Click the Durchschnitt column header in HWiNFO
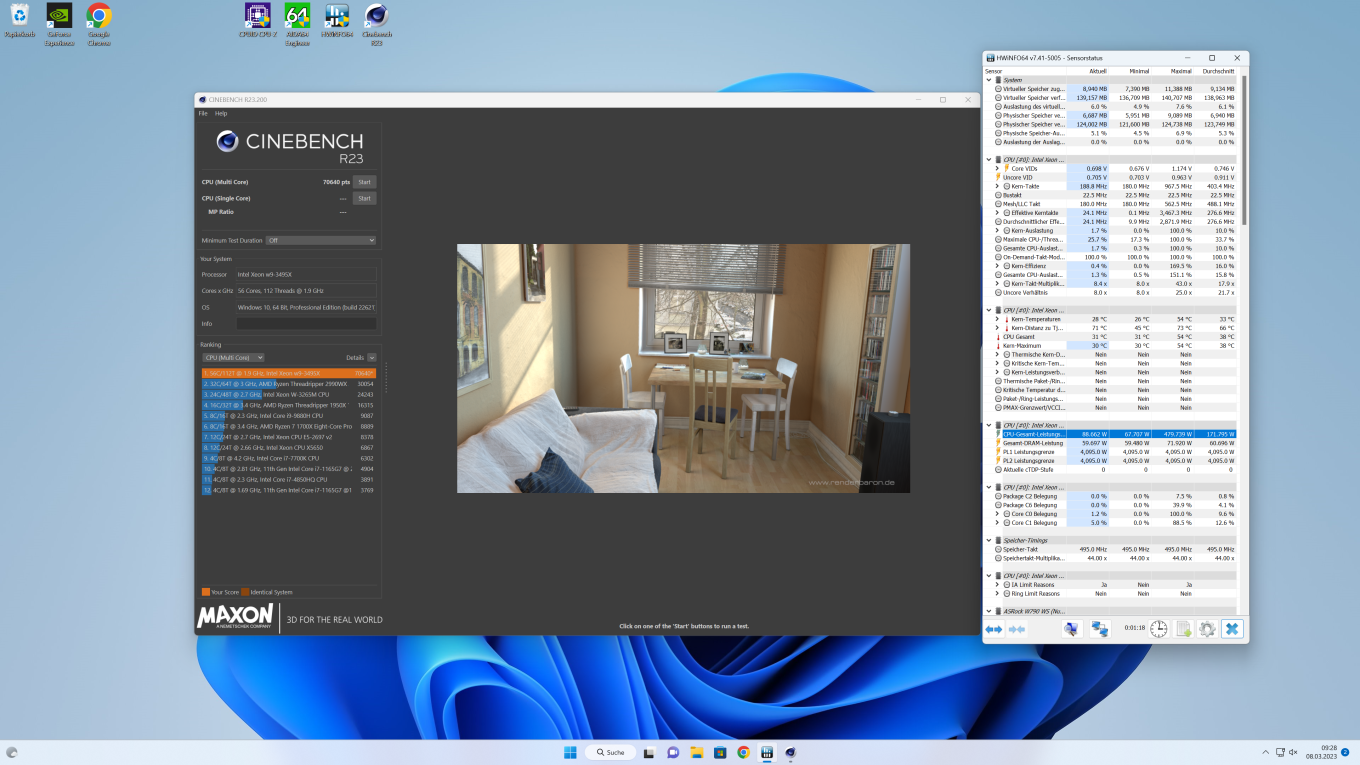Viewport: 1360px width, 765px height. click(1218, 71)
